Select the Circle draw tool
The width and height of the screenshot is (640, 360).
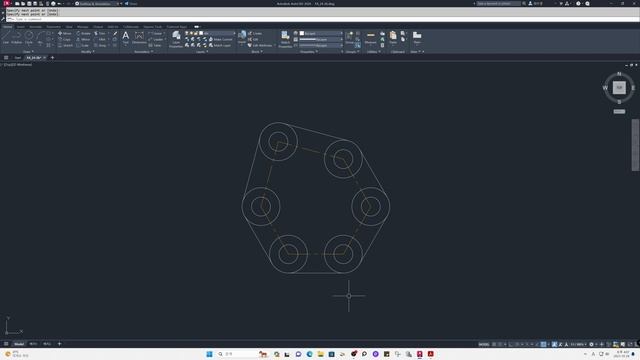click(29, 37)
